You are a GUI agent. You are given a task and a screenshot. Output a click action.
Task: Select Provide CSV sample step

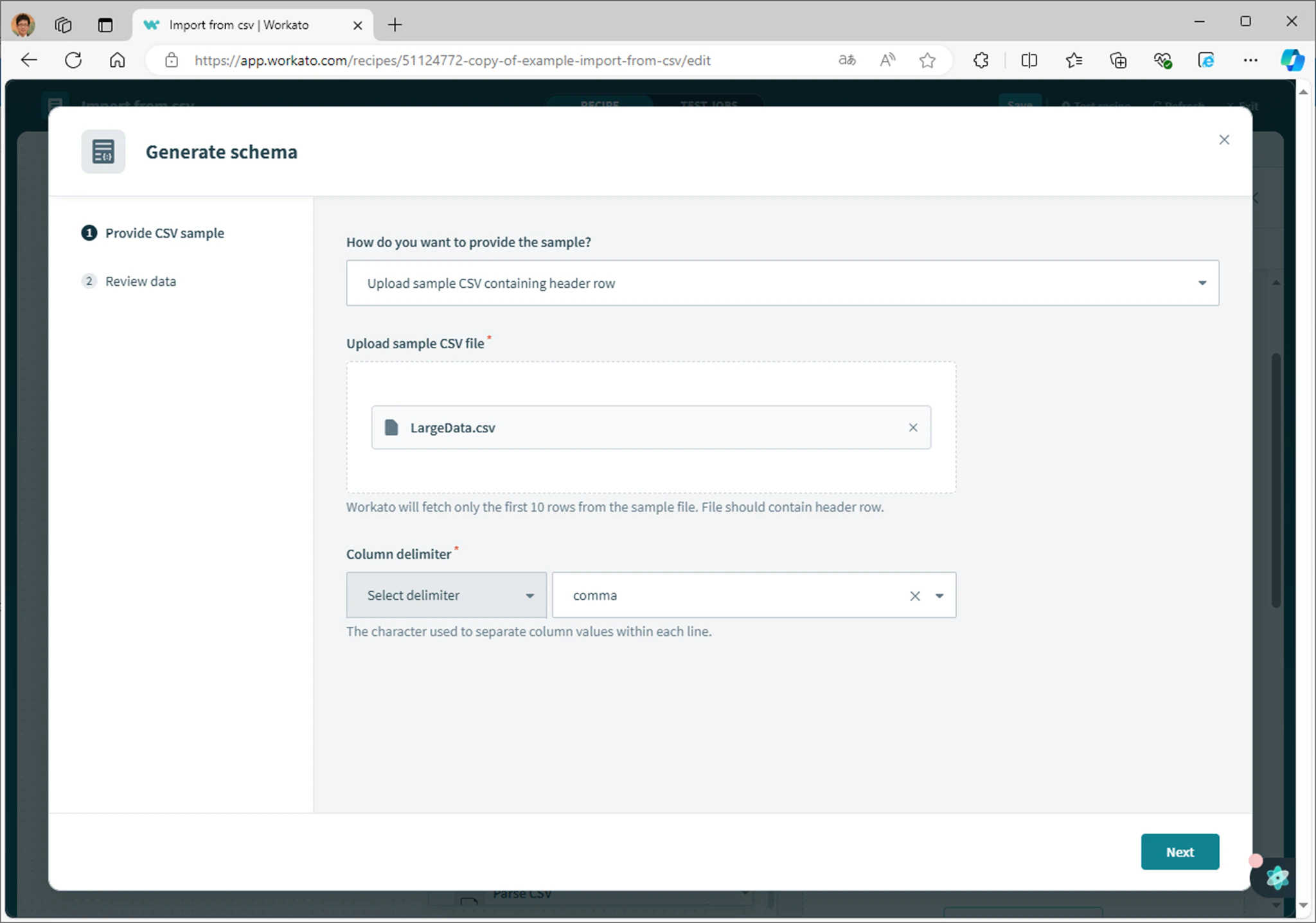click(153, 233)
